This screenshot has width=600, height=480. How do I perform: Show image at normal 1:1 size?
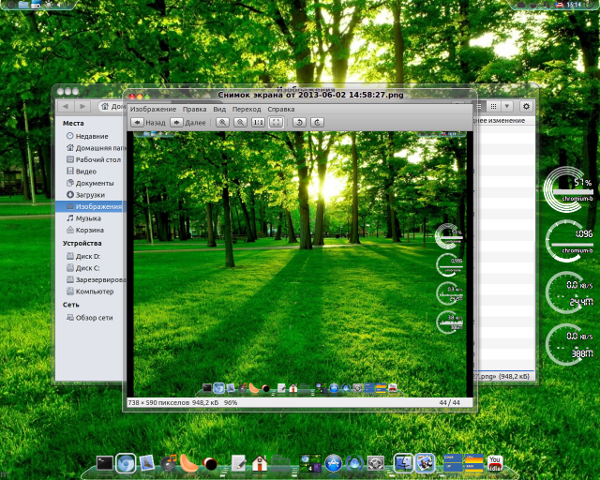point(258,122)
